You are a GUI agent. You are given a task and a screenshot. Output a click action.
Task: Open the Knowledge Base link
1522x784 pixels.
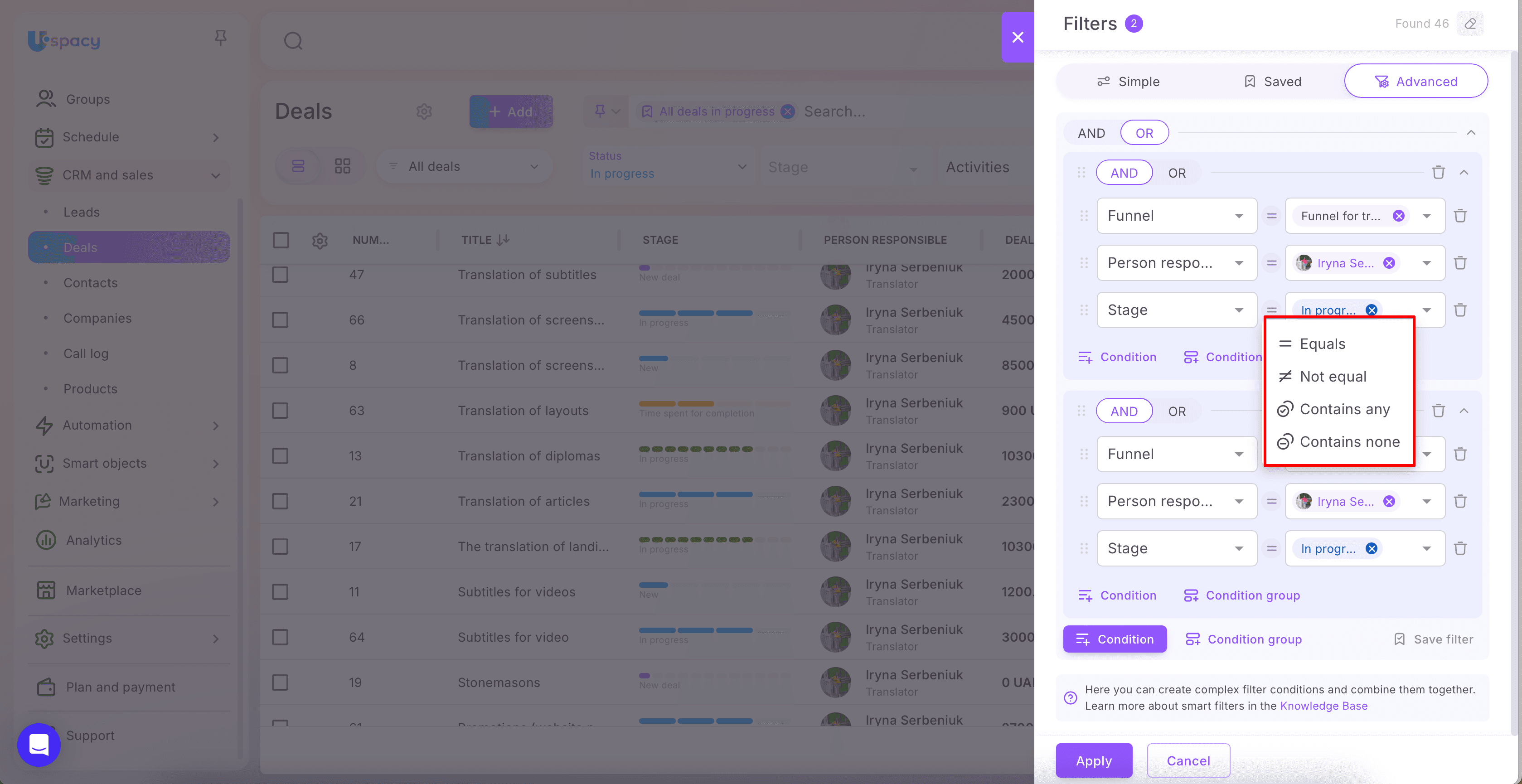1323,706
